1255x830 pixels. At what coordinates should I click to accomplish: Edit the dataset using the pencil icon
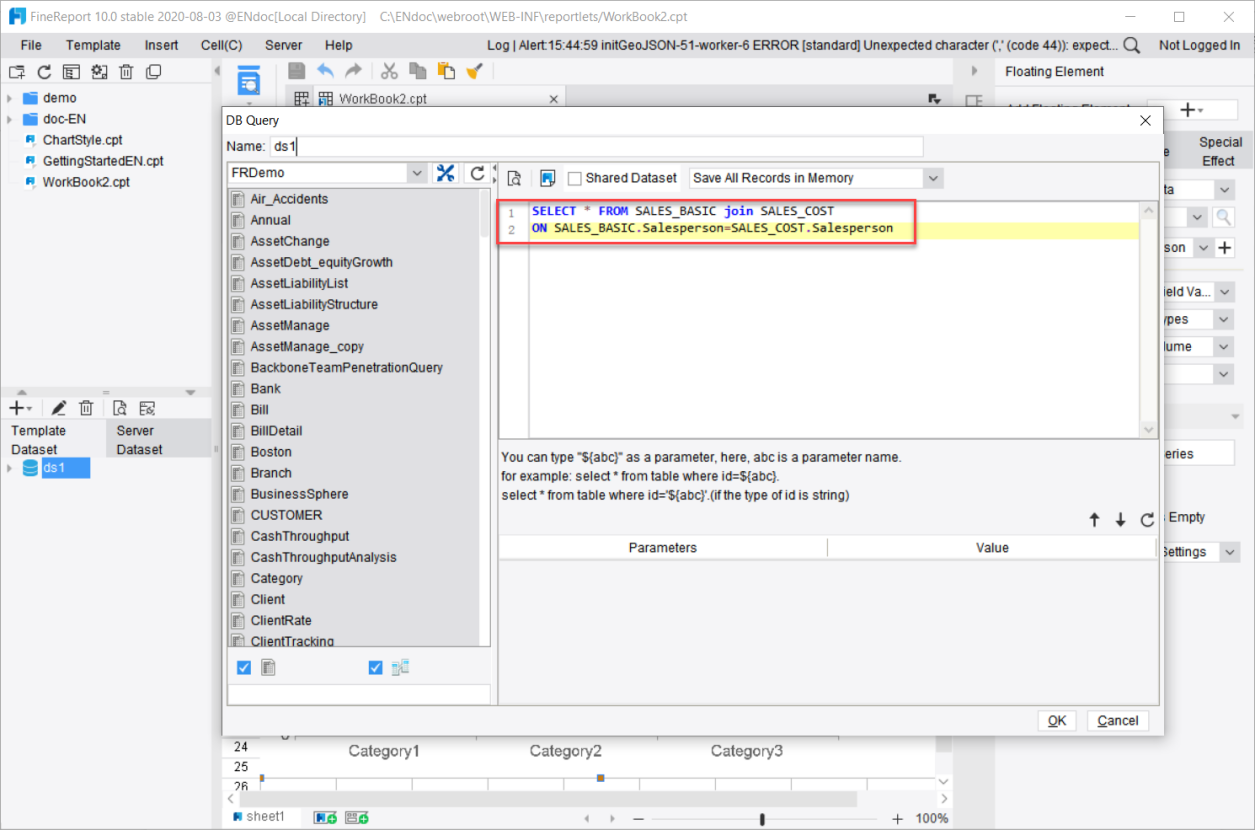coord(59,408)
